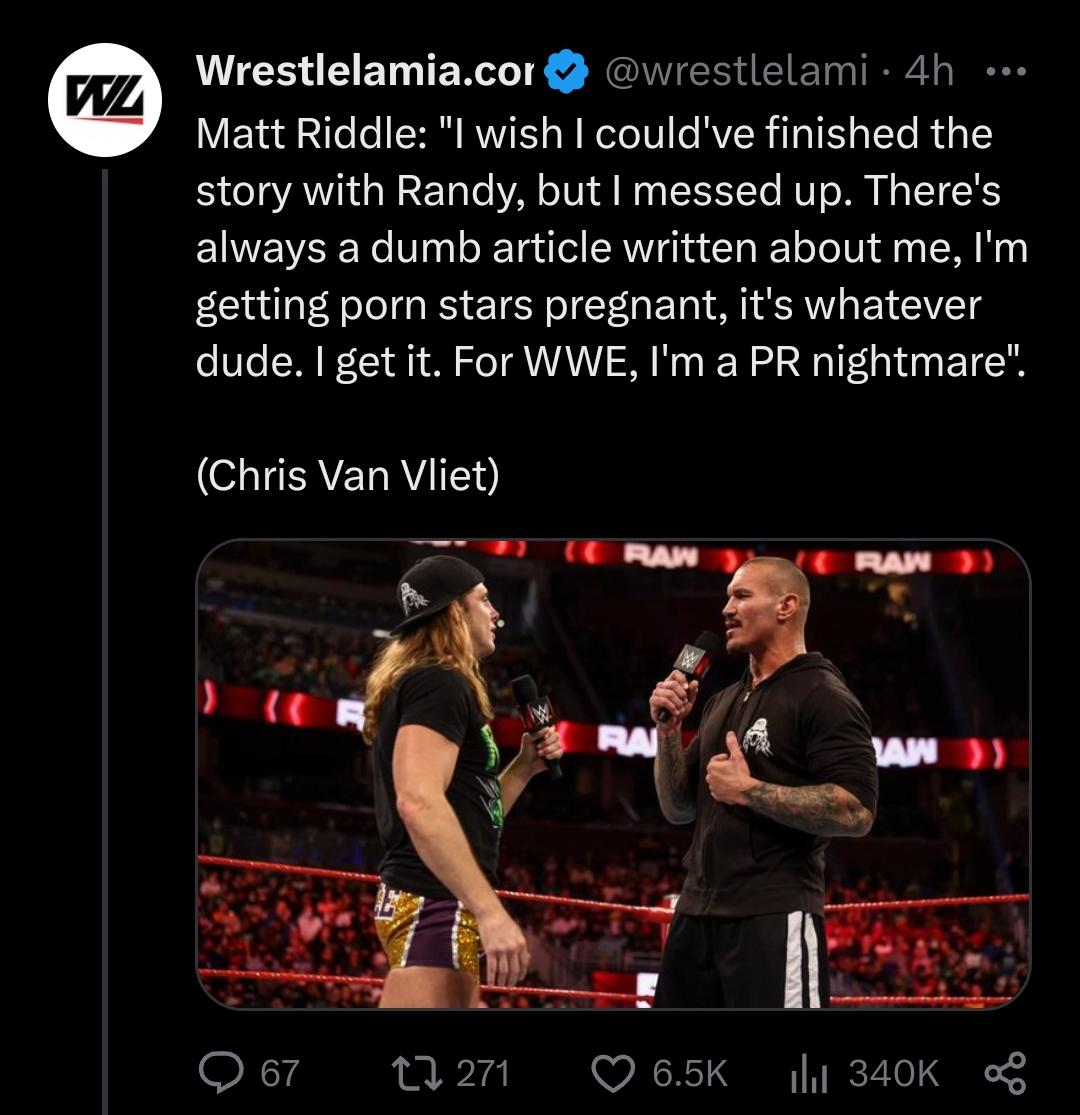The width and height of the screenshot is (1080, 1115).
Task: Open the 4h timestamp link
Action: [x=929, y=70]
